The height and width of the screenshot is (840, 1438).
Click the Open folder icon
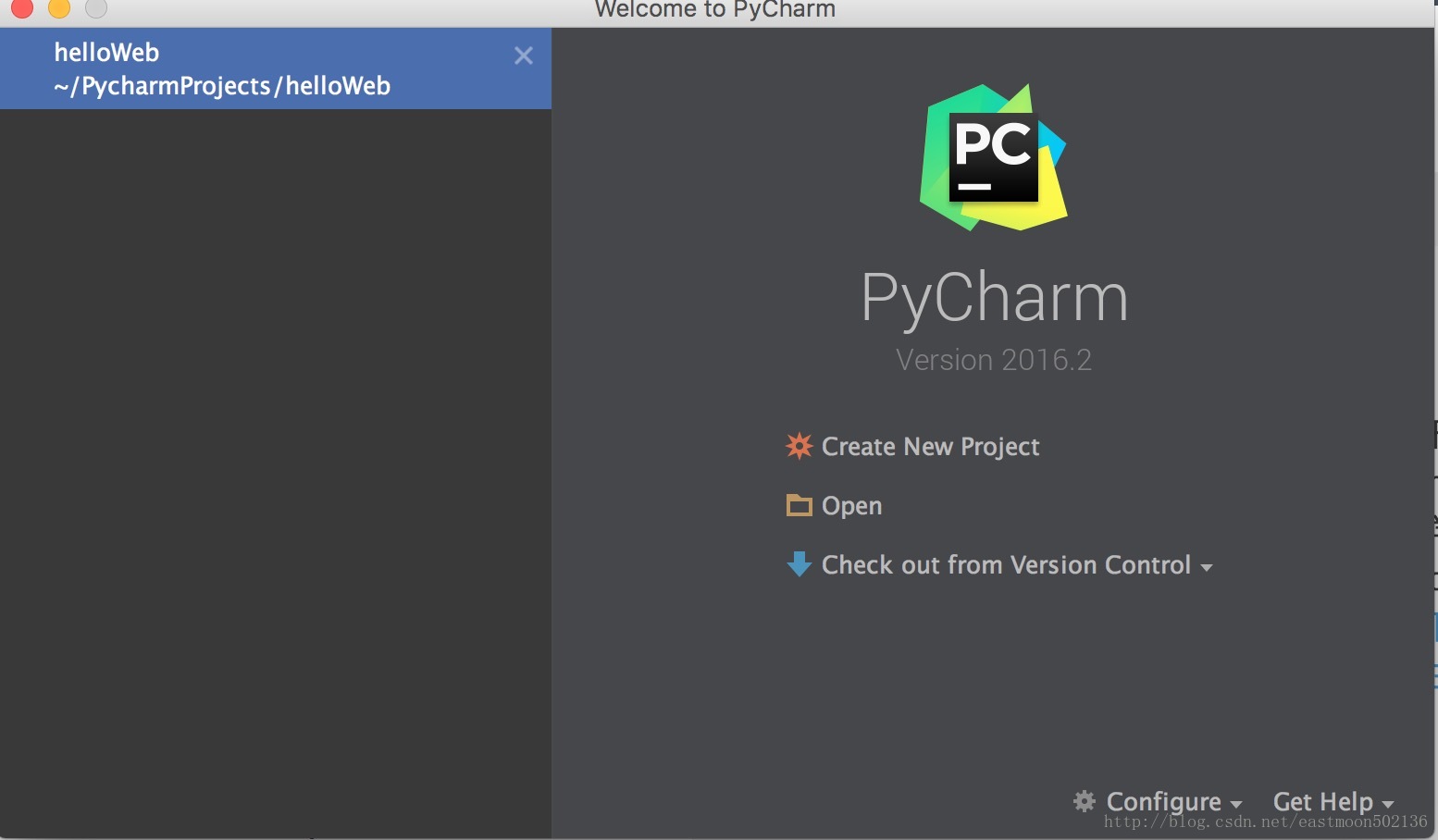point(799,505)
